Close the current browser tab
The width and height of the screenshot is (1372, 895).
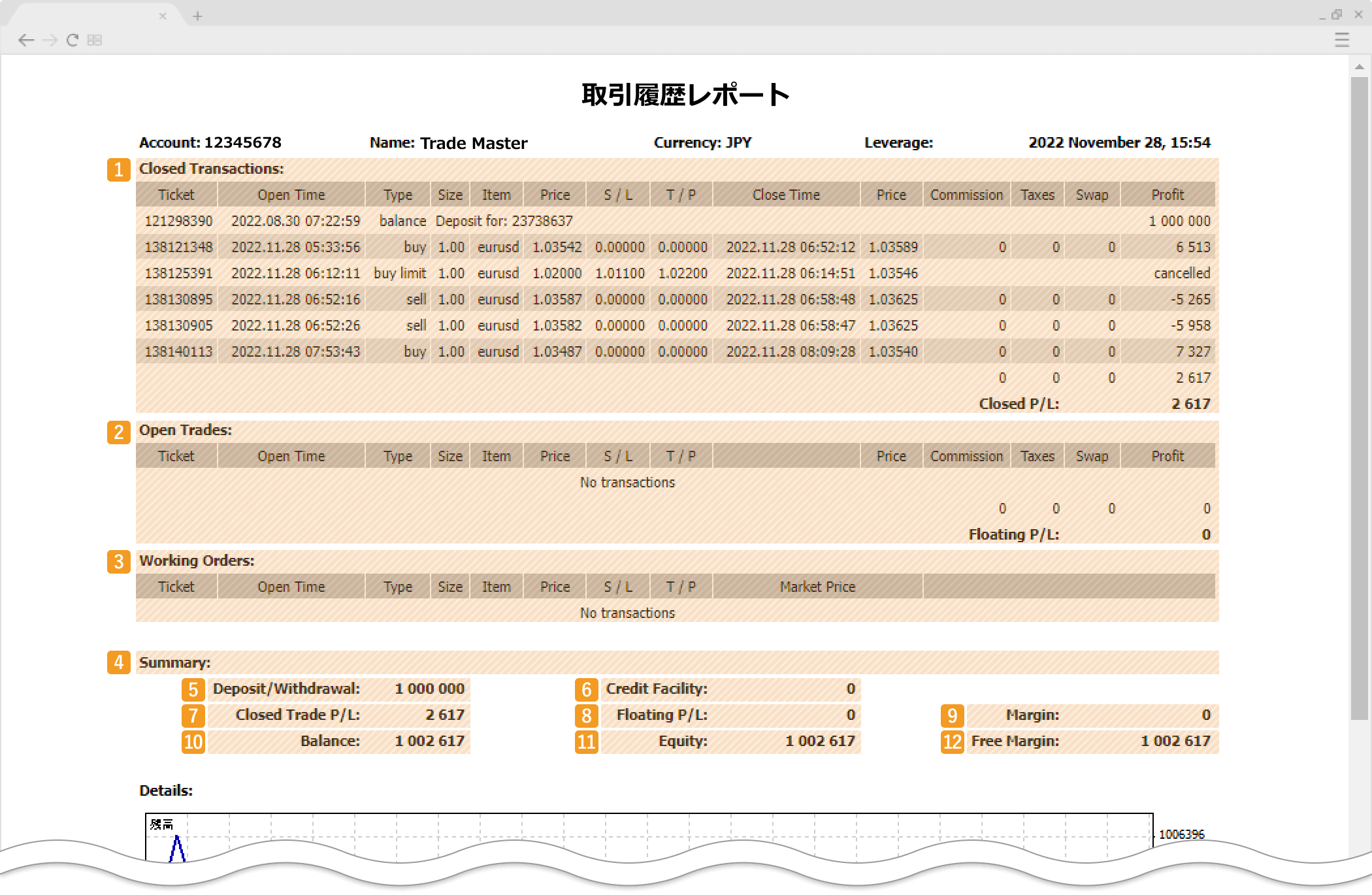point(163,16)
